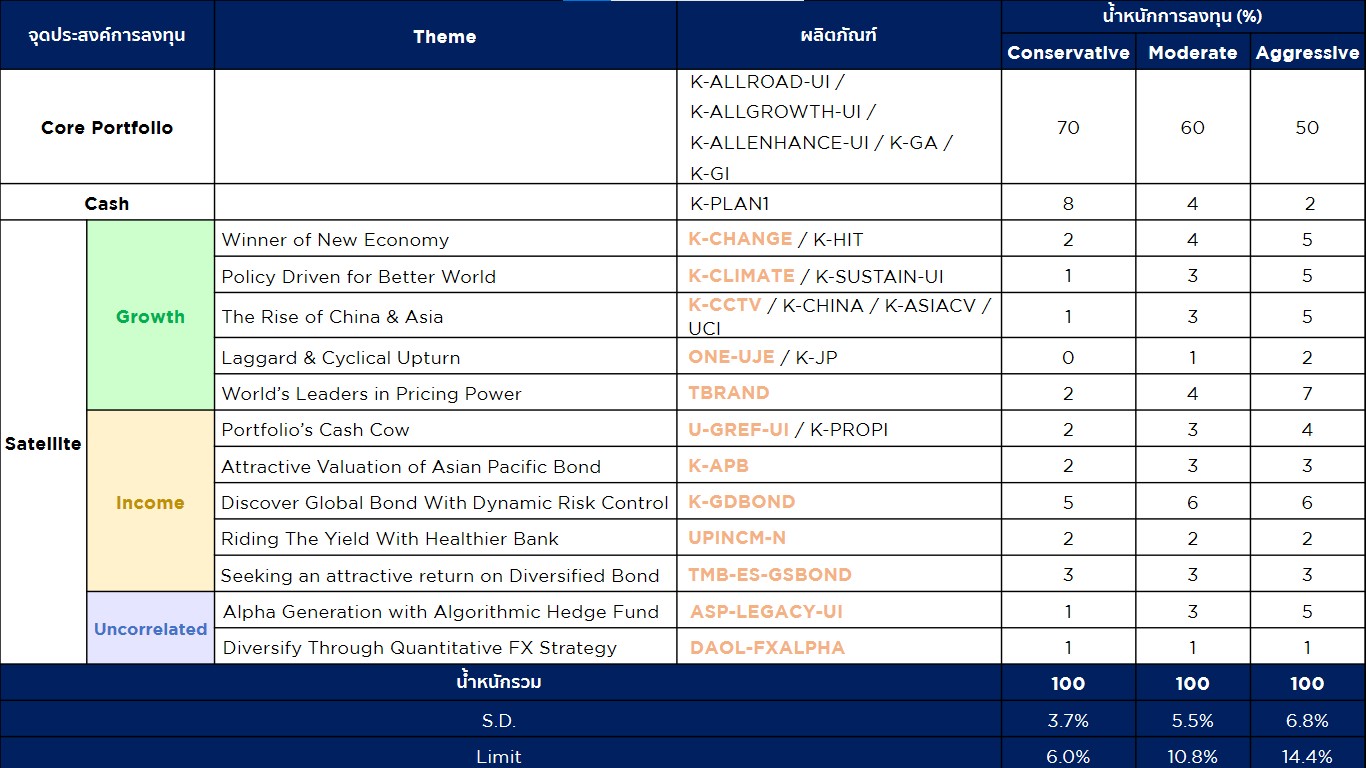Select Conservative Limit value 6.0%
Screen dimensions: 1366x768
(1068, 757)
